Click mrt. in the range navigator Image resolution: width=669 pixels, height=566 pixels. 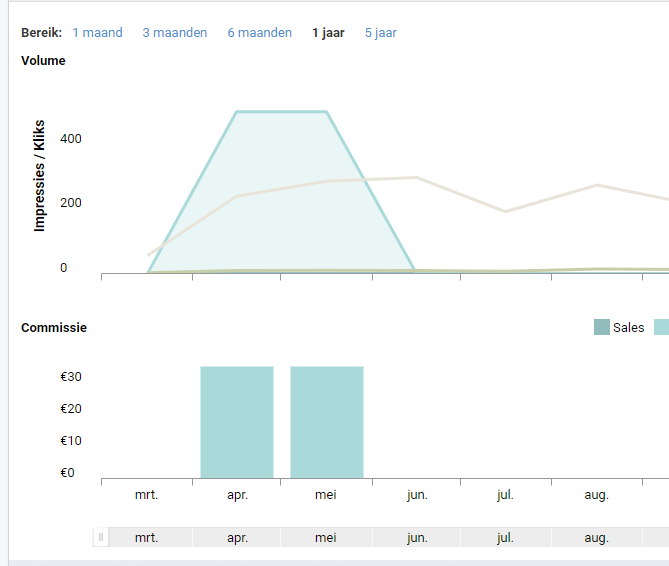coord(146,537)
